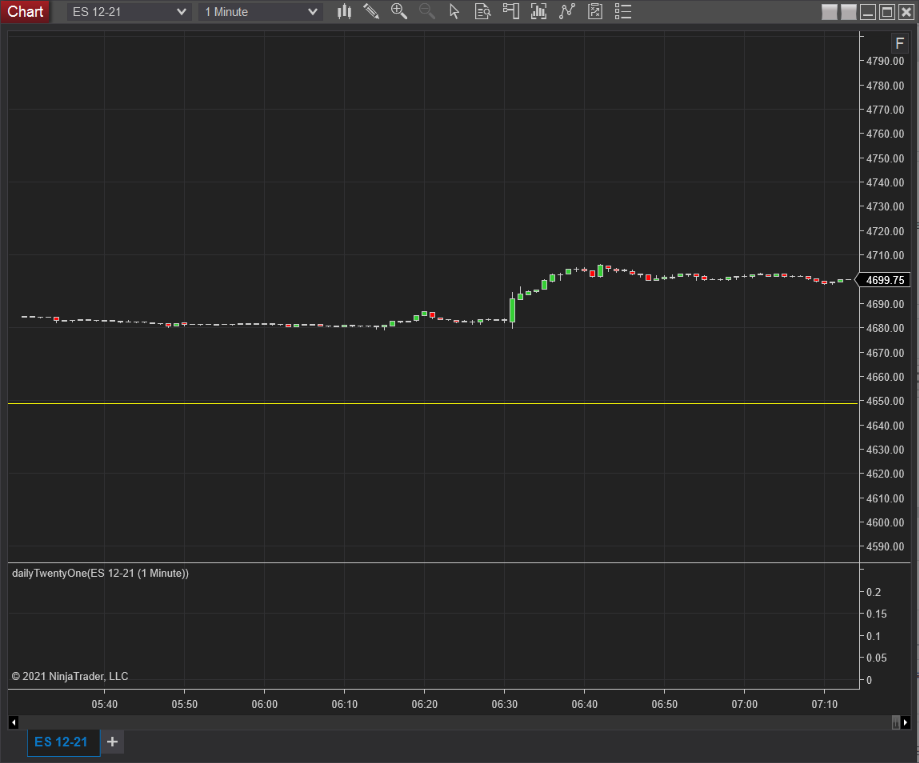This screenshot has width=919, height=763.
Task: Click the scrollbar thumb handle
Action: click(x=896, y=723)
